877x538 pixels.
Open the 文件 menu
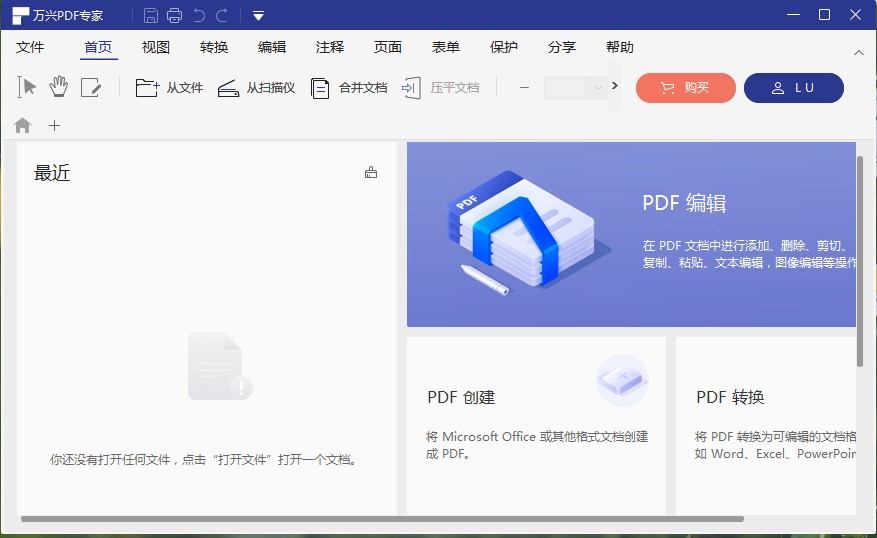click(x=30, y=48)
